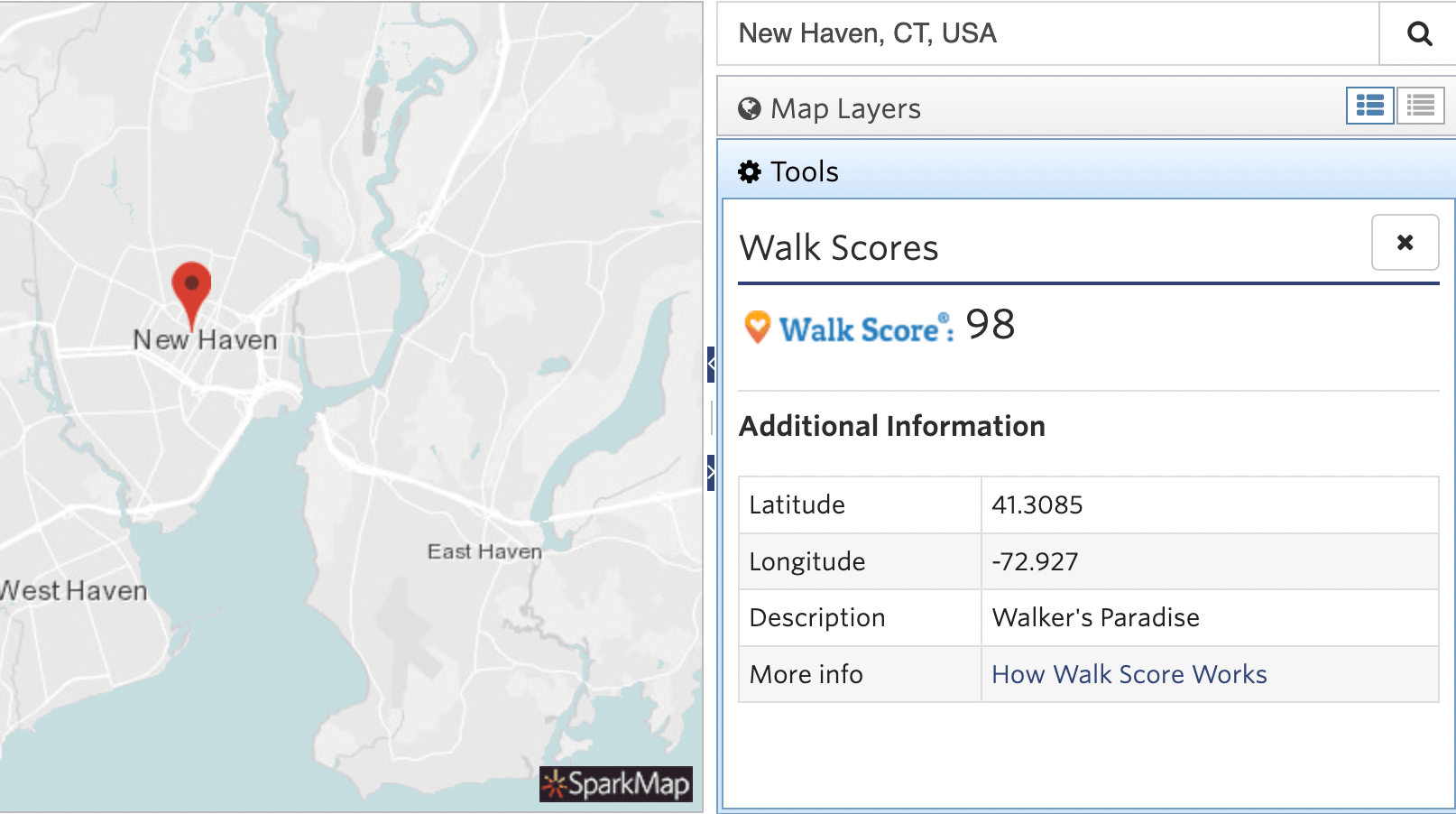This screenshot has height=814, width=1456.
Task: Click the globe icon next to Map Layers
Action: pos(748,107)
